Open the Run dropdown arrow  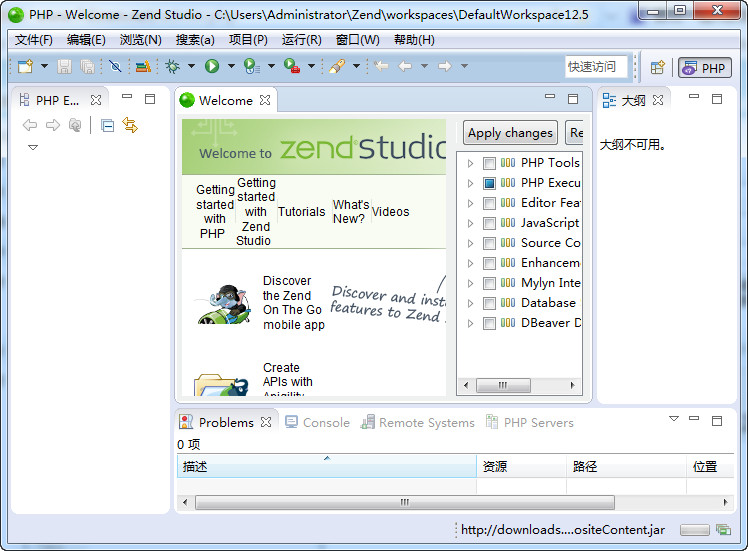pos(231,66)
